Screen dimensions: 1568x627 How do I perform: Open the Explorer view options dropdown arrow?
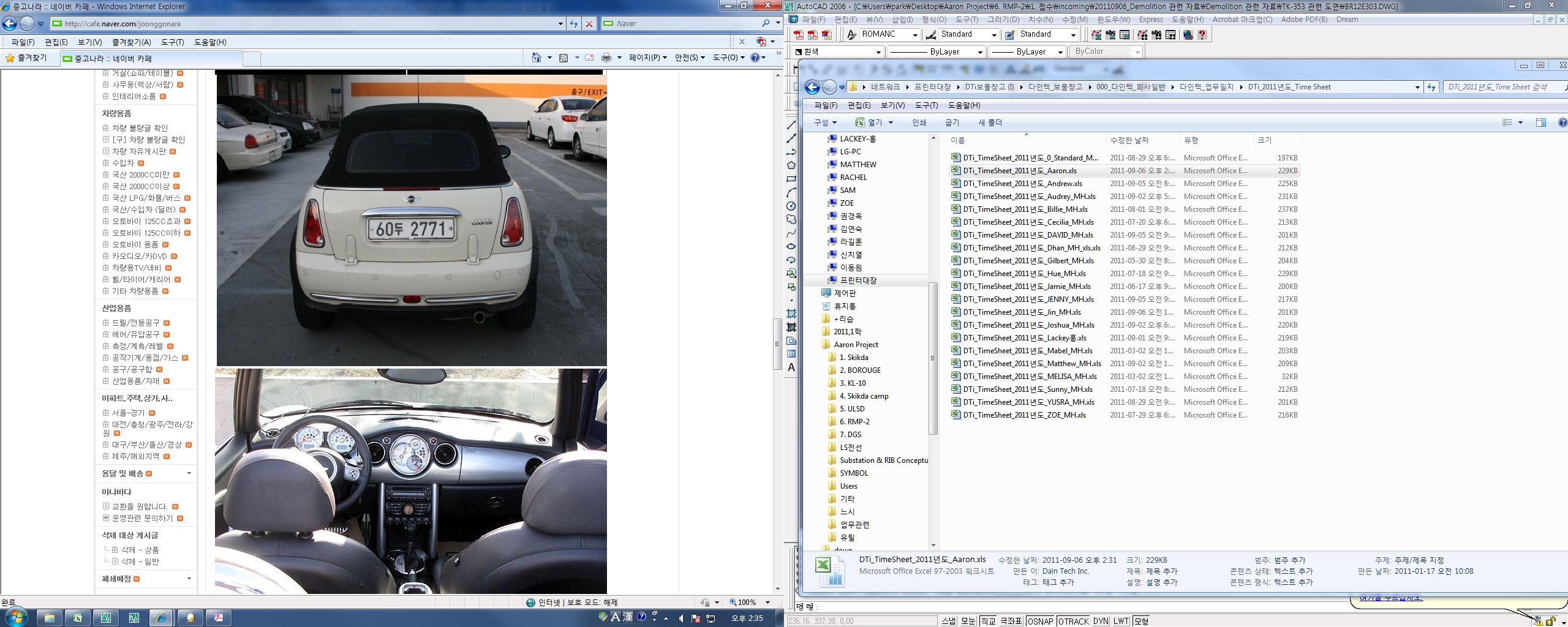(x=1520, y=122)
